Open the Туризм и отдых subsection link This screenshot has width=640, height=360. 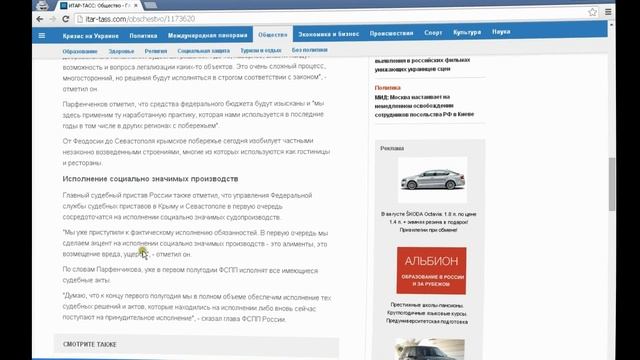pos(261,50)
